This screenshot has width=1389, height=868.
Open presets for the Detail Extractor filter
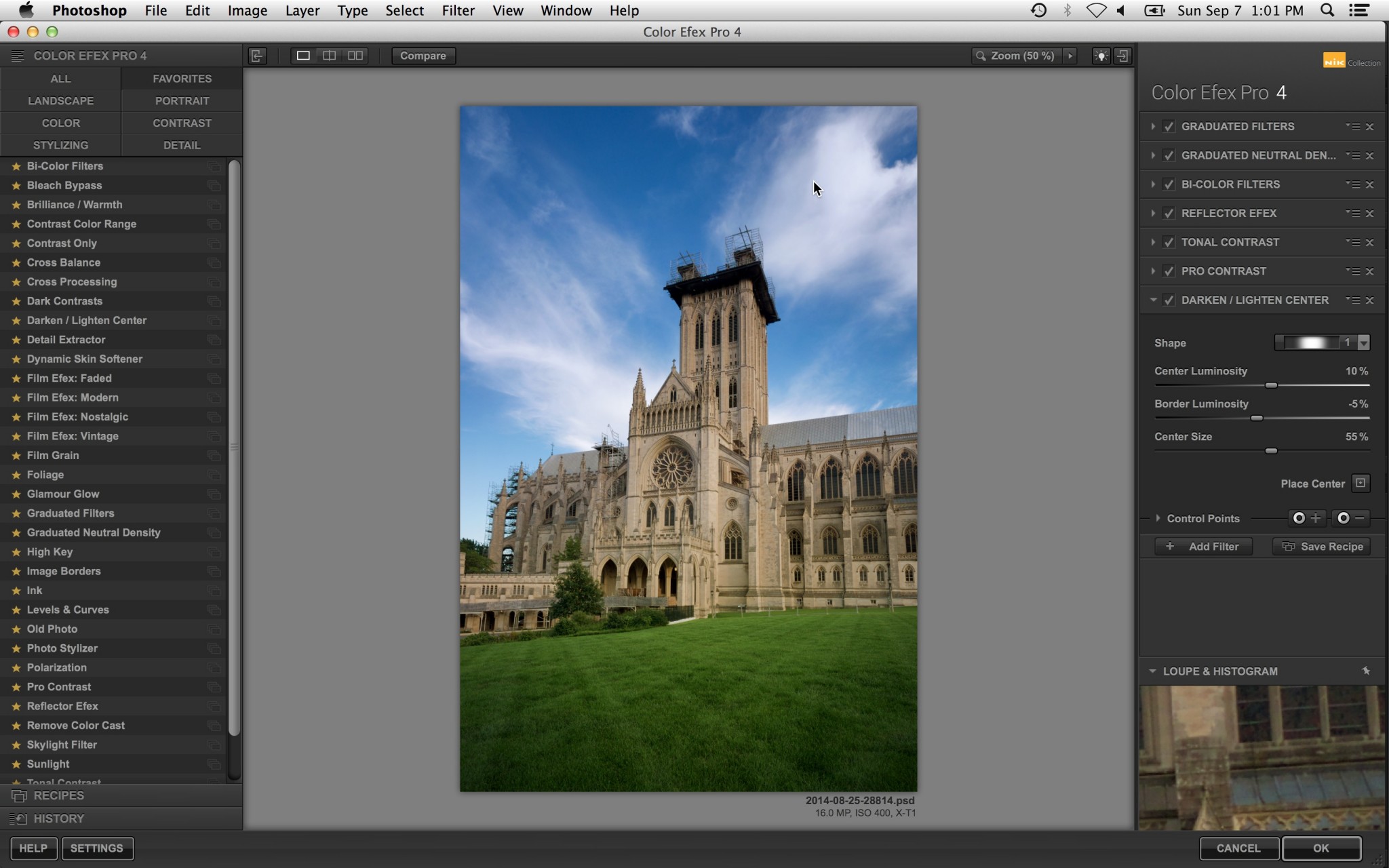pos(214,340)
